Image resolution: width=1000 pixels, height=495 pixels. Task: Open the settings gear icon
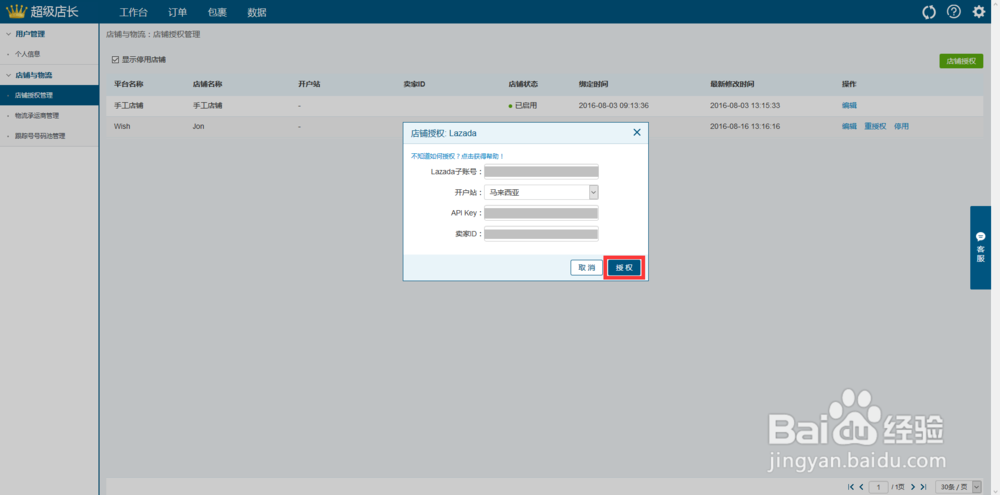(x=978, y=11)
